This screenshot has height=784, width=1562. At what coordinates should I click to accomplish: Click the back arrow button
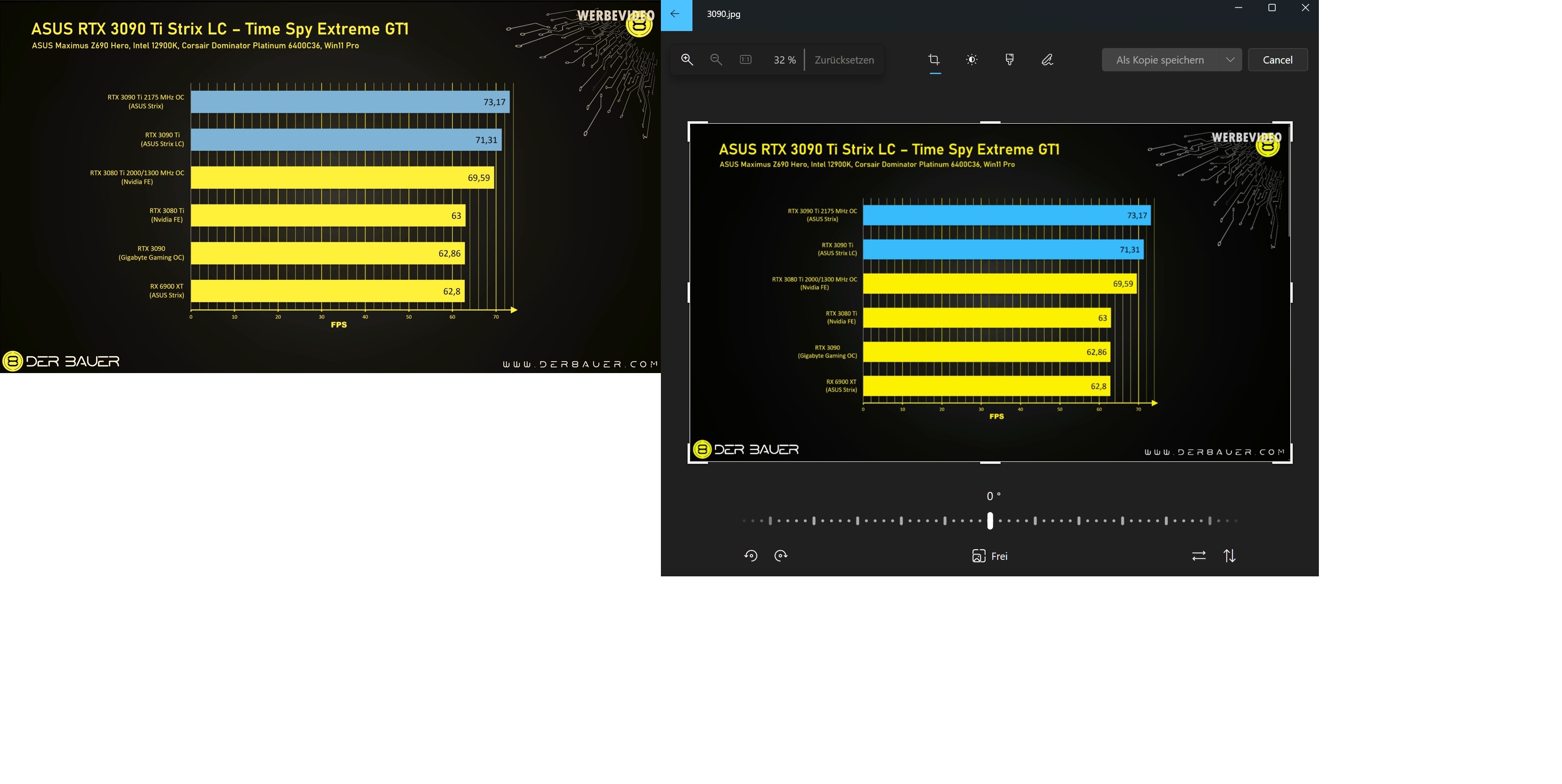(x=675, y=14)
